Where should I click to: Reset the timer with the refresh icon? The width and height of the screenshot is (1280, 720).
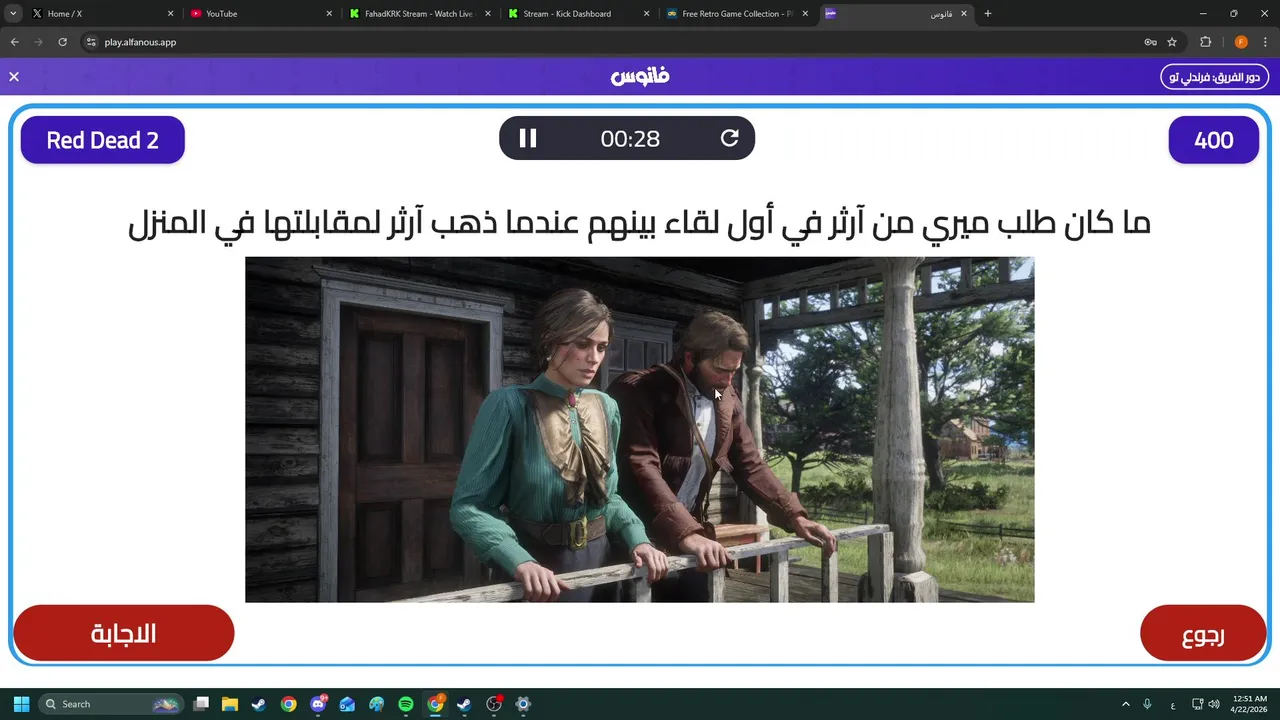pos(730,139)
